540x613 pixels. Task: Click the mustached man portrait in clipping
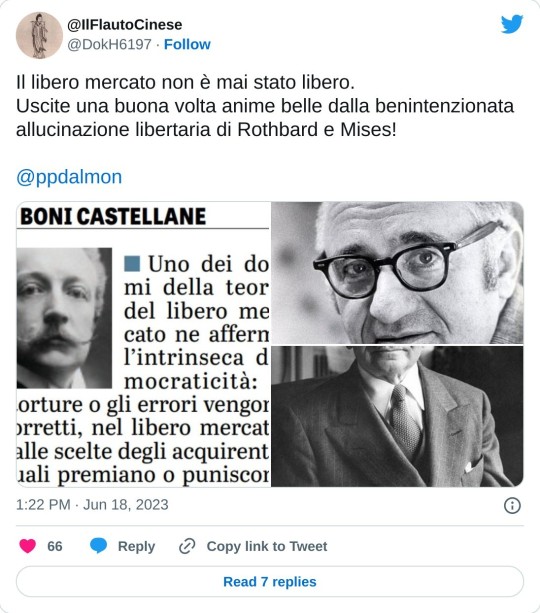[x=65, y=318]
